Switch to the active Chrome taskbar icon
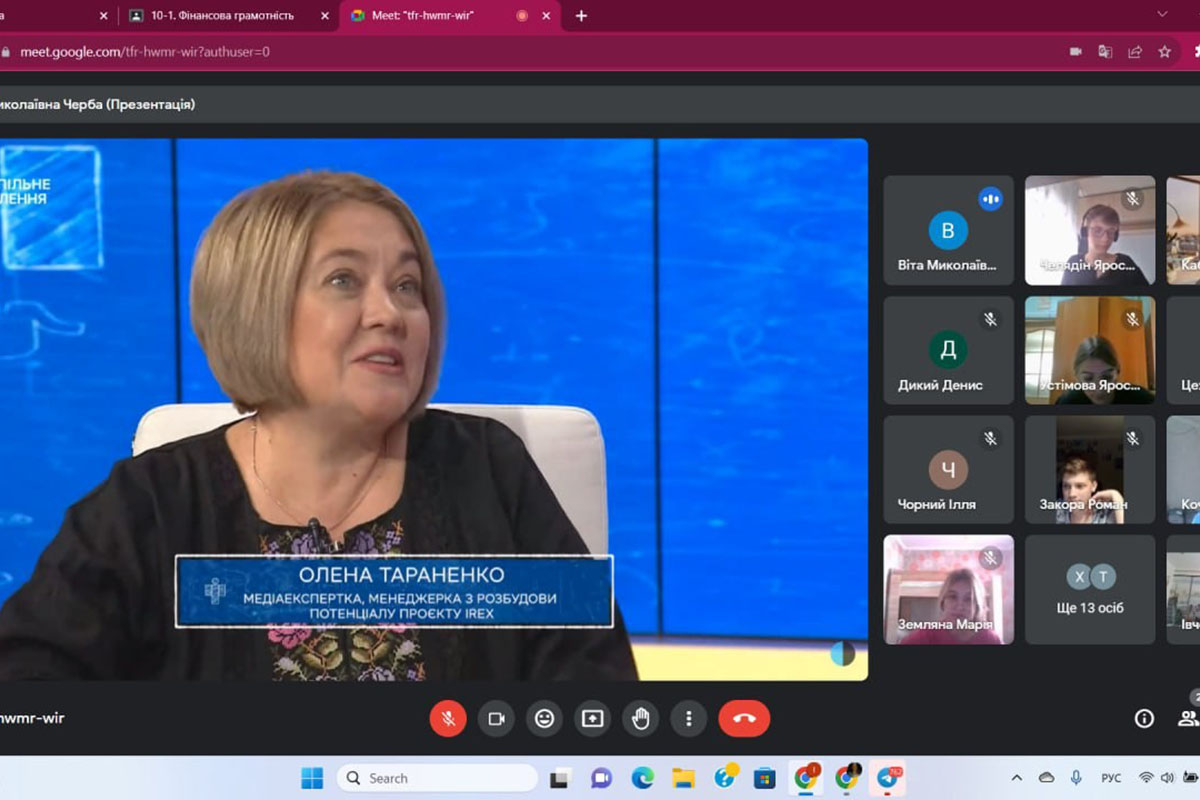1200x800 pixels. pos(806,777)
